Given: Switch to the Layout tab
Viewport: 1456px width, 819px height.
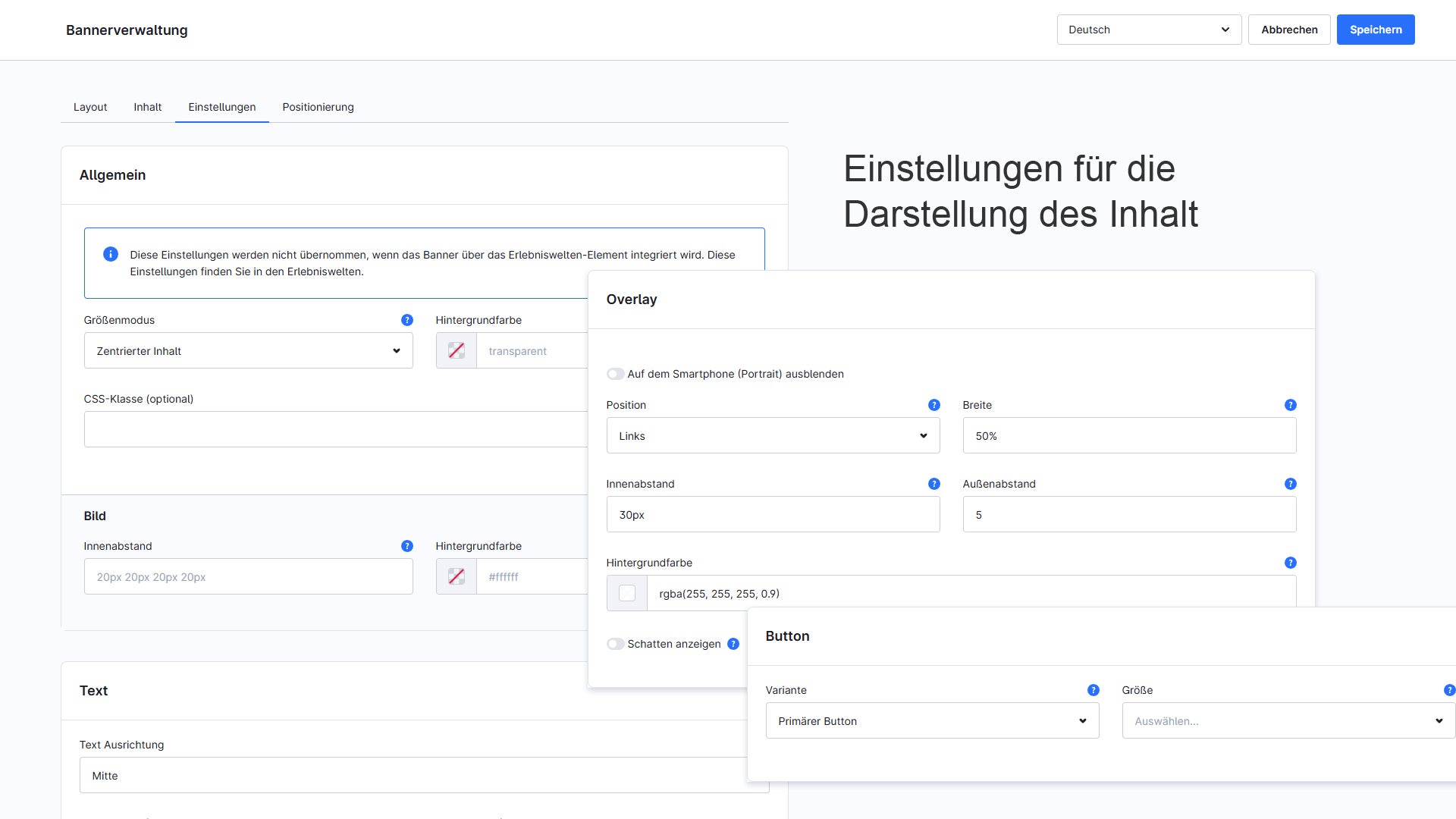Looking at the screenshot, I should click(90, 107).
